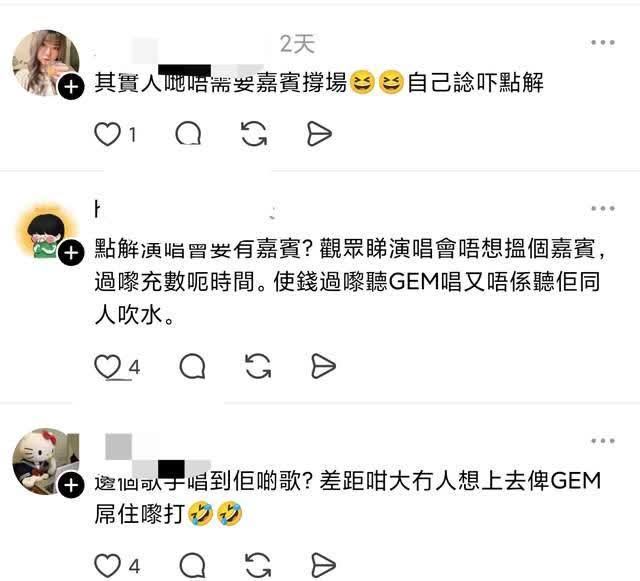Repost the third comment
Image resolution: width=640 pixels, height=581 pixels.
click(258, 566)
